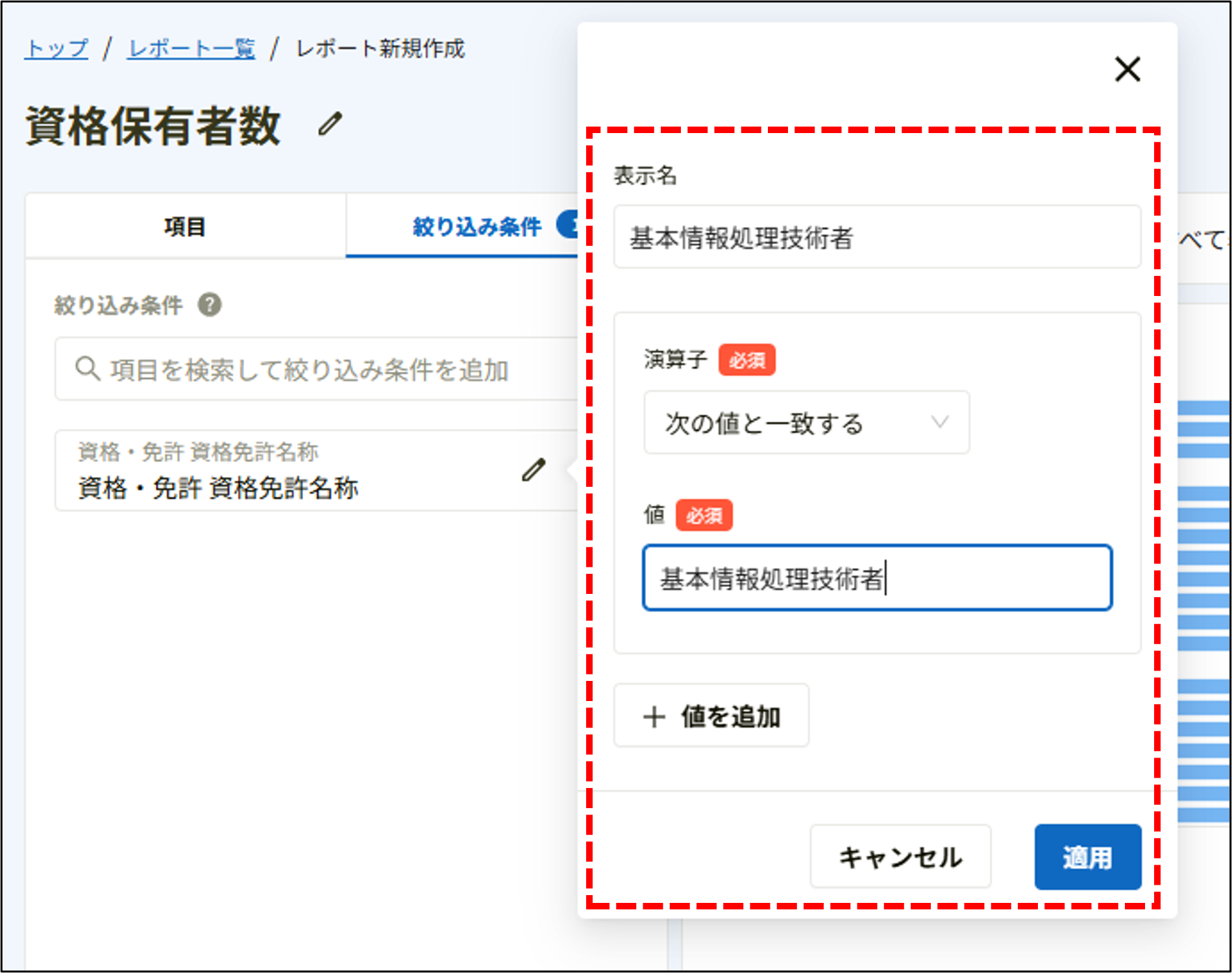Close the filter settings dialog

point(1127,70)
